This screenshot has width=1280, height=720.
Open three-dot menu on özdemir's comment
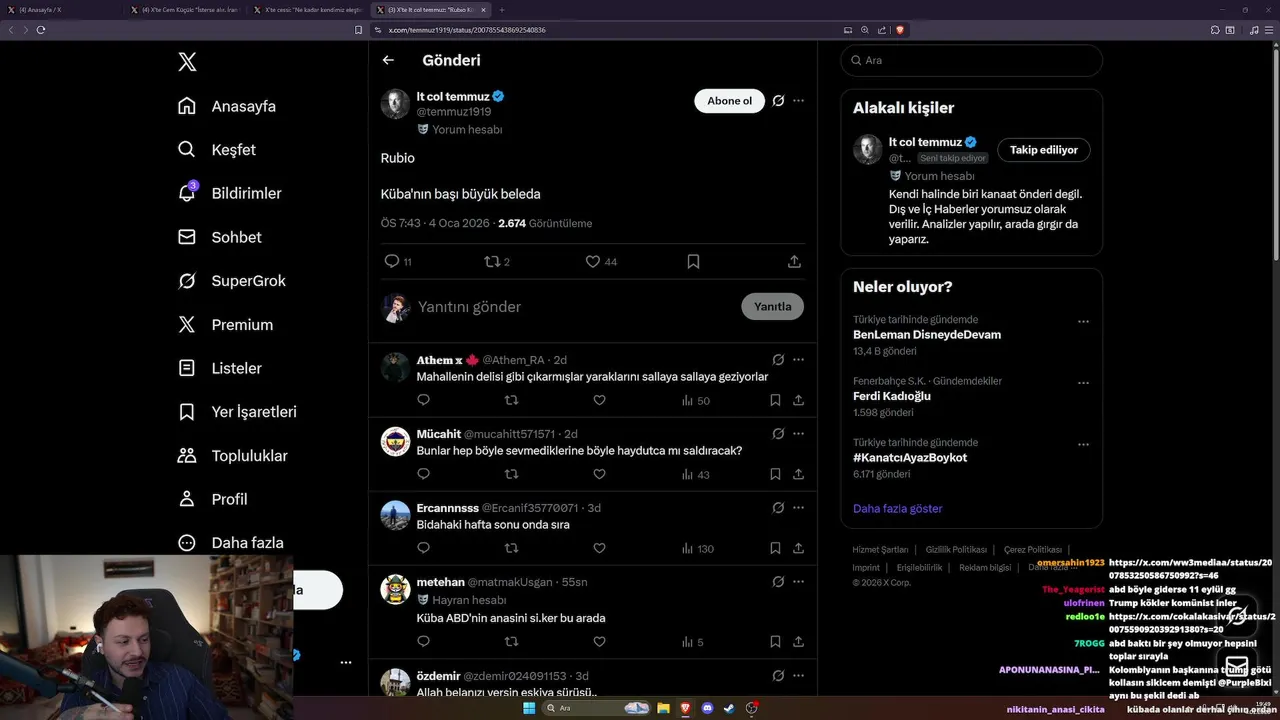798,676
